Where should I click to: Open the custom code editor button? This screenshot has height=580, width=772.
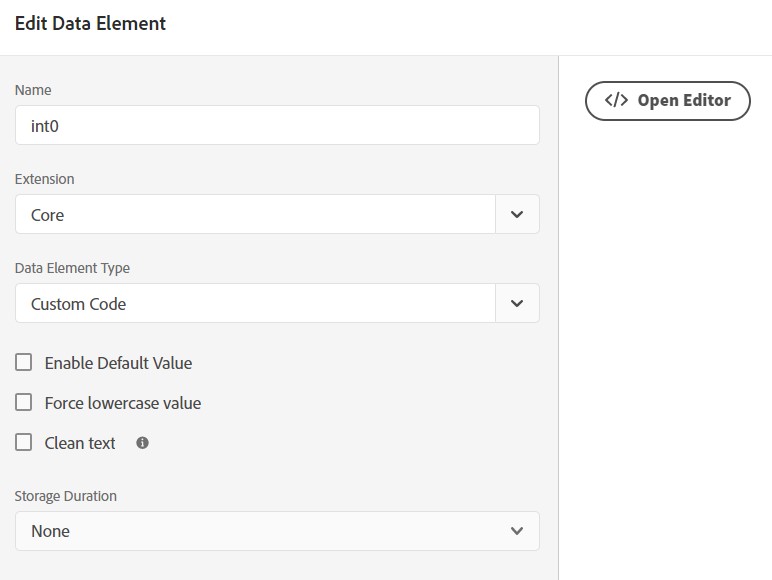coord(667,101)
